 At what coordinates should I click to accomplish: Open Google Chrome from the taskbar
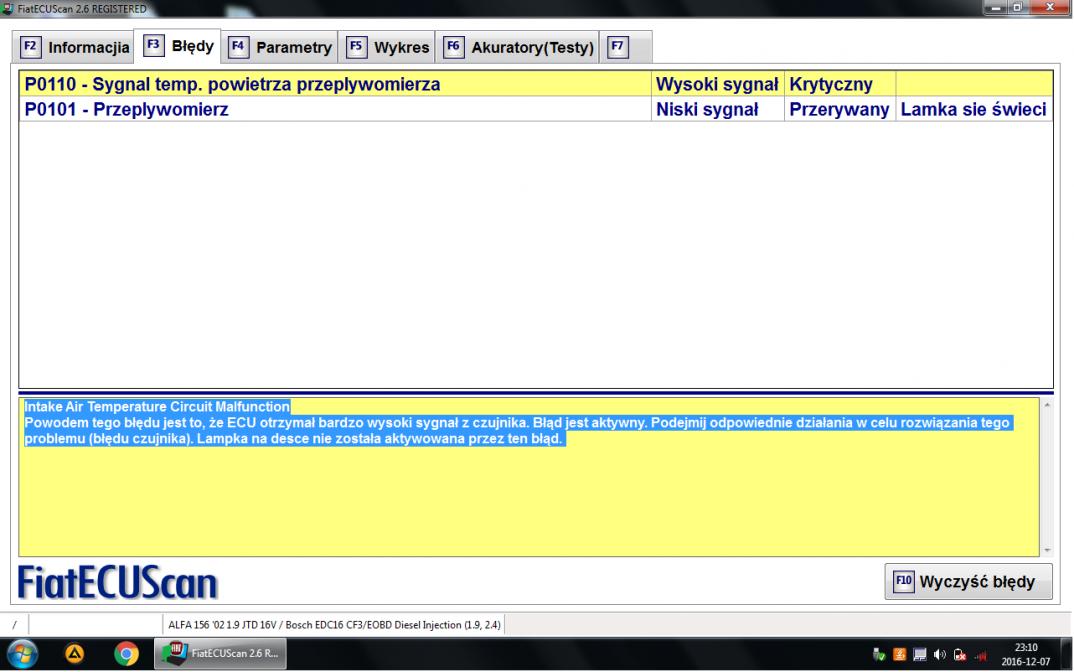pos(127,654)
